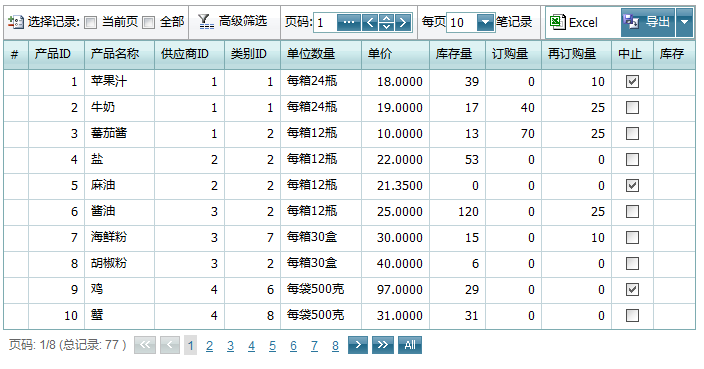Go to page 4 link

[x=251, y=346]
